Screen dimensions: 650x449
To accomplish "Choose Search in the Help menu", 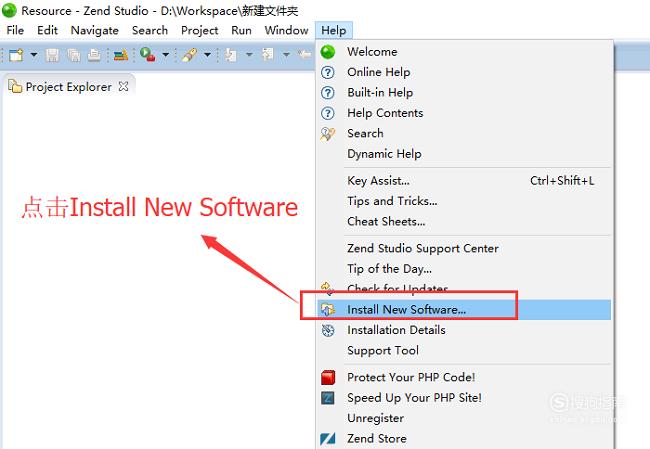I will point(463,133).
